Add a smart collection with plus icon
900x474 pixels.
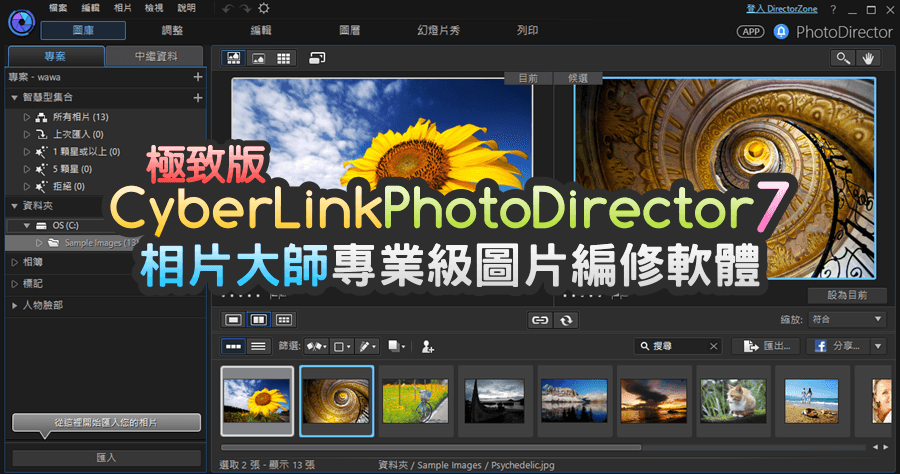coord(198,98)
